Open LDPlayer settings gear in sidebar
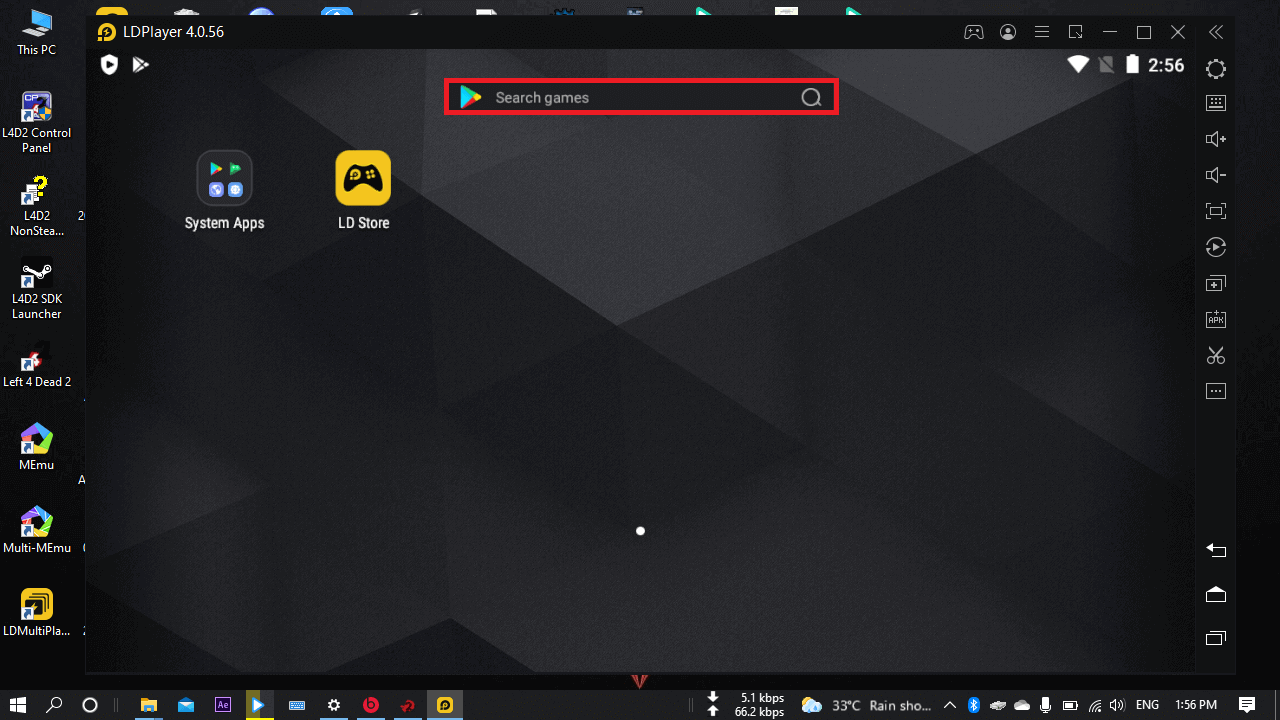The width and height of the screenshot is (1280, 720). click(1216, 69)
